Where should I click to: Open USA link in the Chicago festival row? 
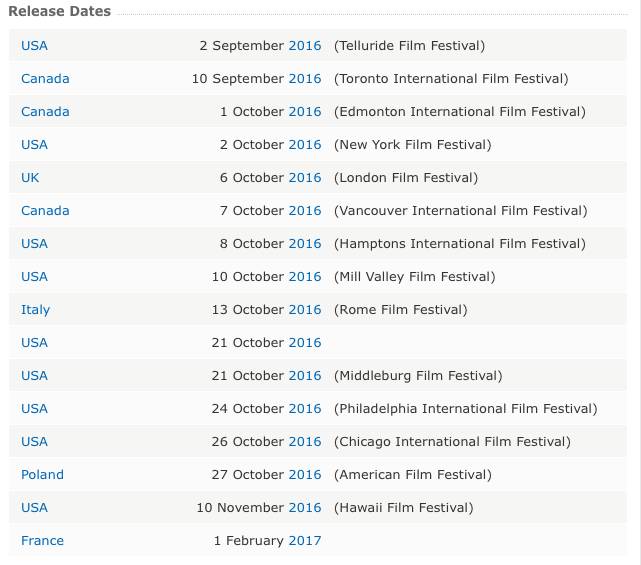[34, 442]
